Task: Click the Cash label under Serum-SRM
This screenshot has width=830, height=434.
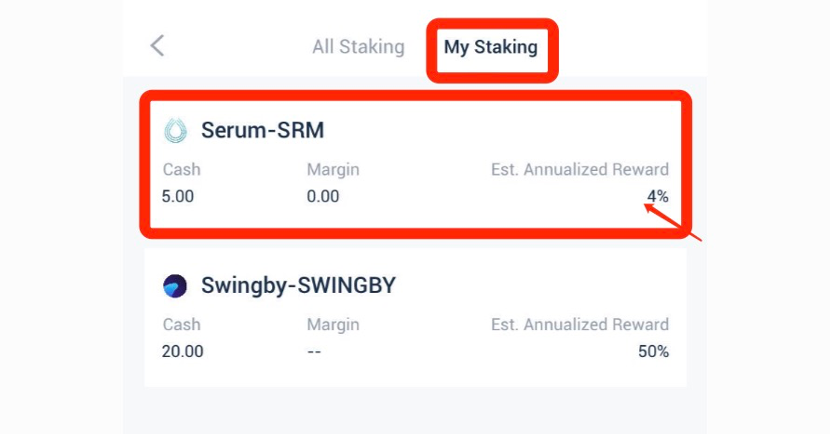Action: [181, 170]
